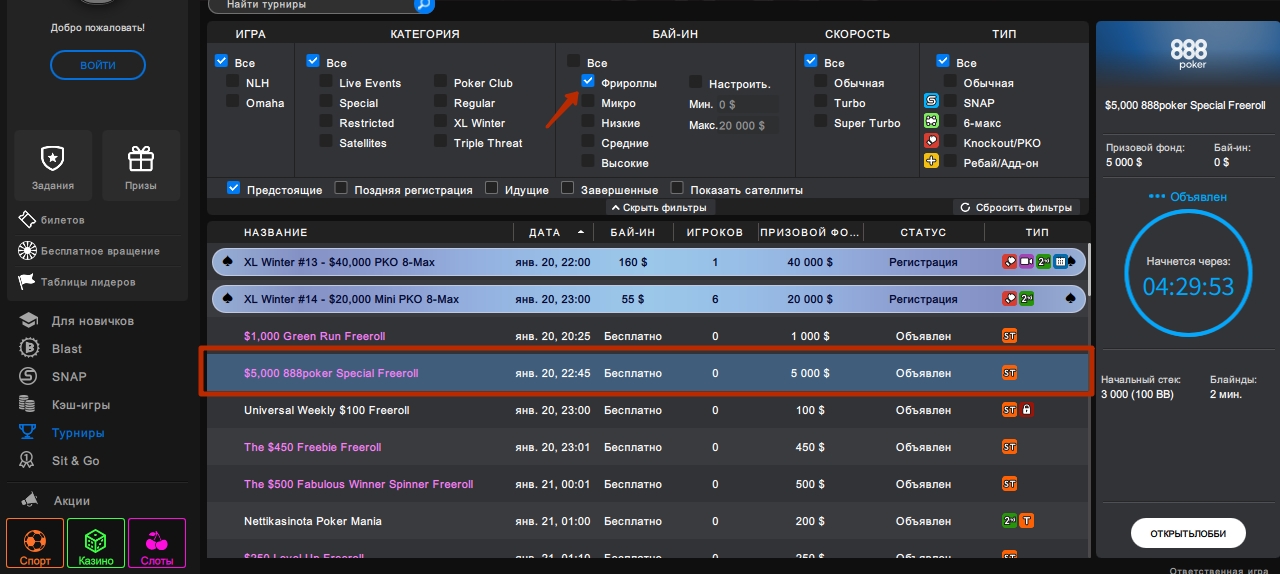Click the green 2nd-chance icon on Nettikasinota row
Image resolution: width=1280 pixels, height=574 pixels.
(1009, 521)
